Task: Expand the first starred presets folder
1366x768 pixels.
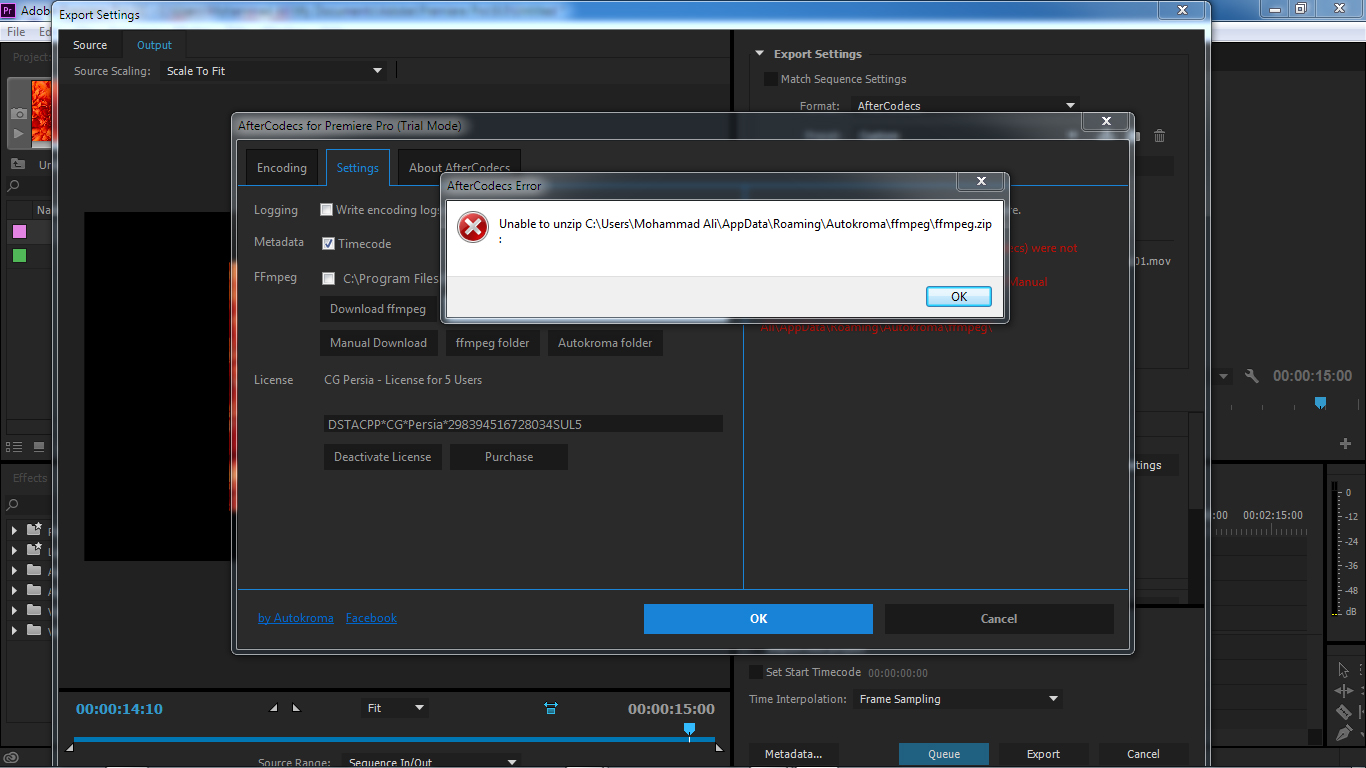Action: pos(14,530)
